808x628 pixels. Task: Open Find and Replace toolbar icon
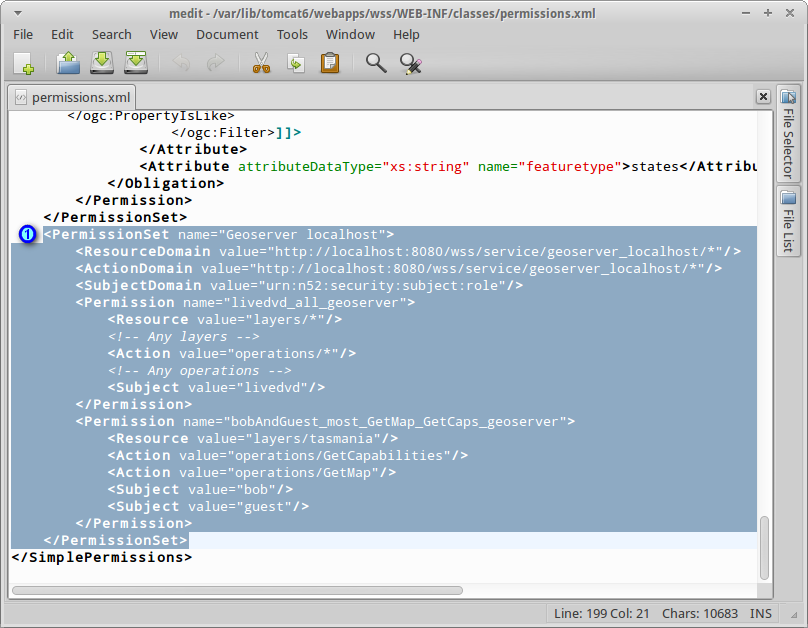coord(411,63)
